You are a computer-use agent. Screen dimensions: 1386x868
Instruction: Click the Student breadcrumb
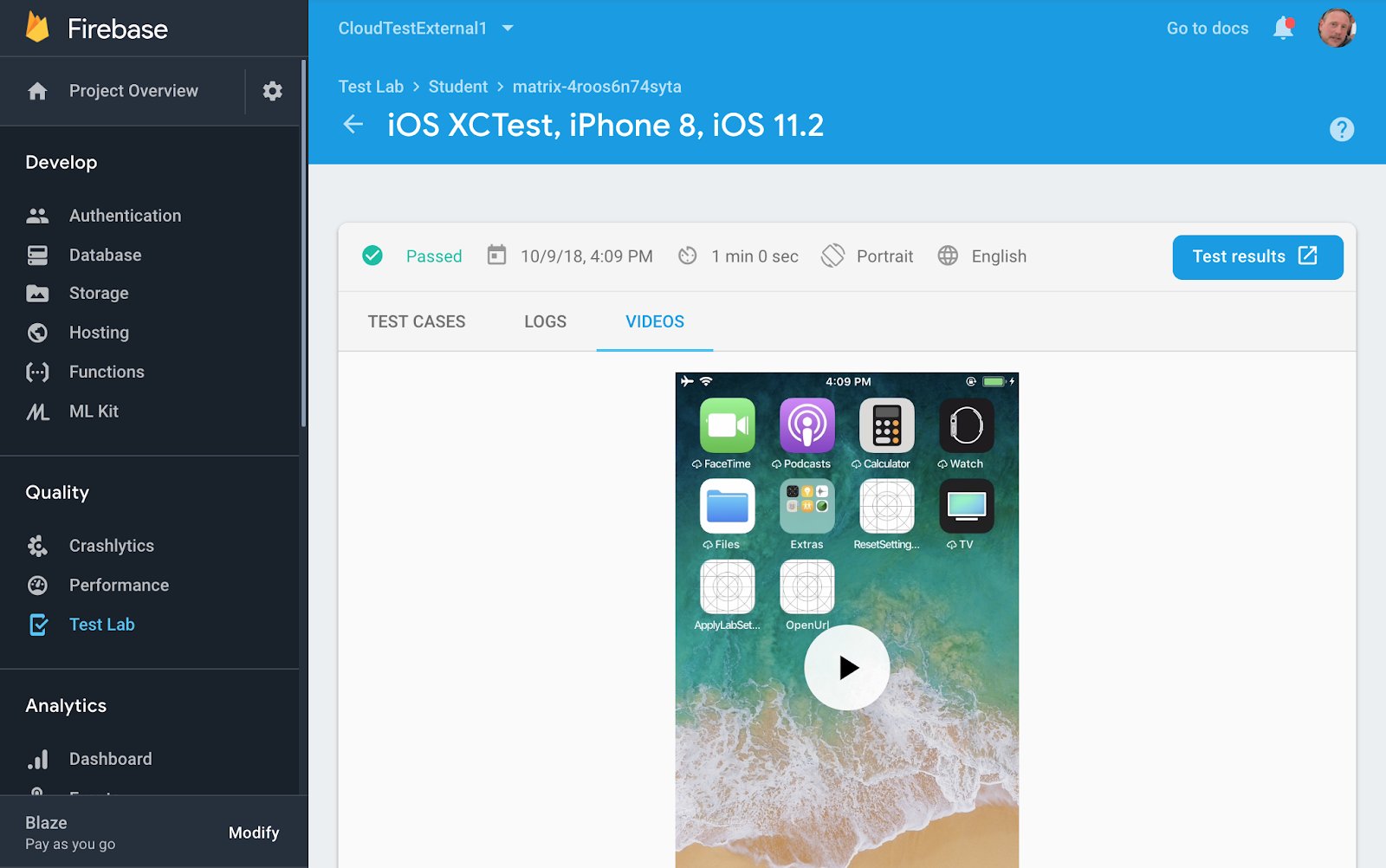tap(458, 87)
